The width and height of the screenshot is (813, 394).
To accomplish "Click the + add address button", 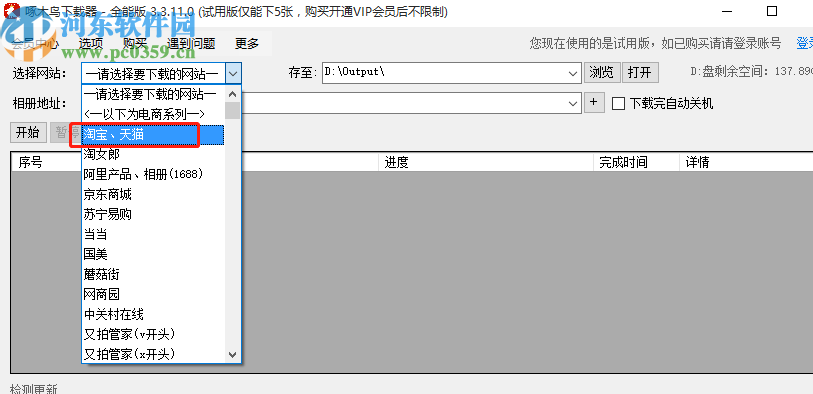I will [594, 102].
